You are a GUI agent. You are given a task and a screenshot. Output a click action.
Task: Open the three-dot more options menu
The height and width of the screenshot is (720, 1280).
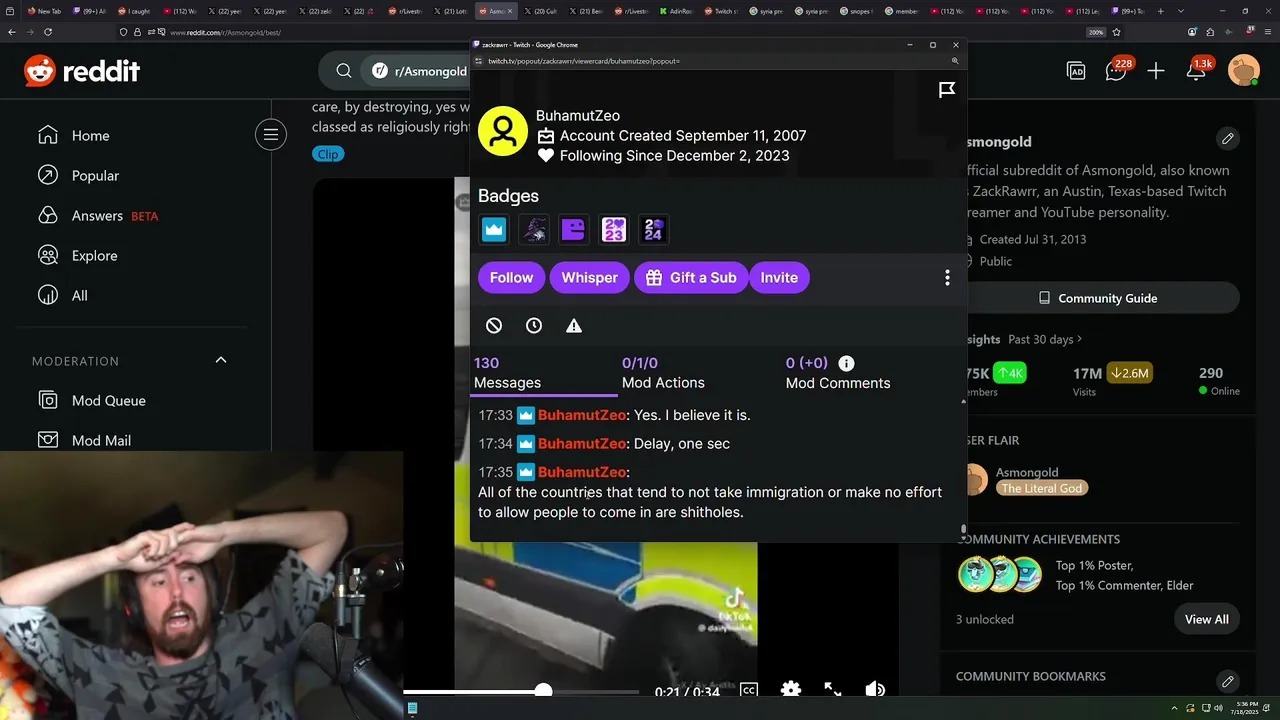point(947,278)
